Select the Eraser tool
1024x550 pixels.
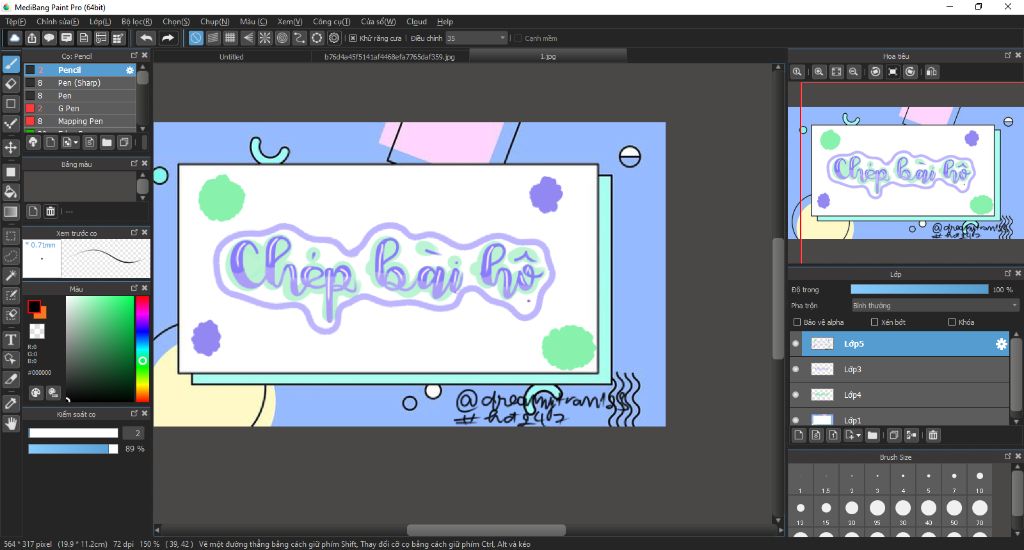10,84
